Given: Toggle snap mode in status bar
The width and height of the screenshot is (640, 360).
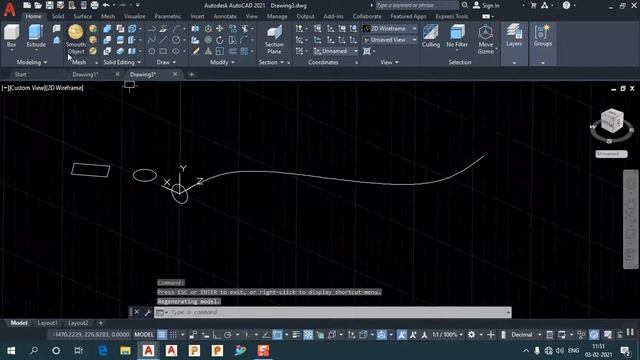Looking at the screenshot, I should tap(173, 335).
